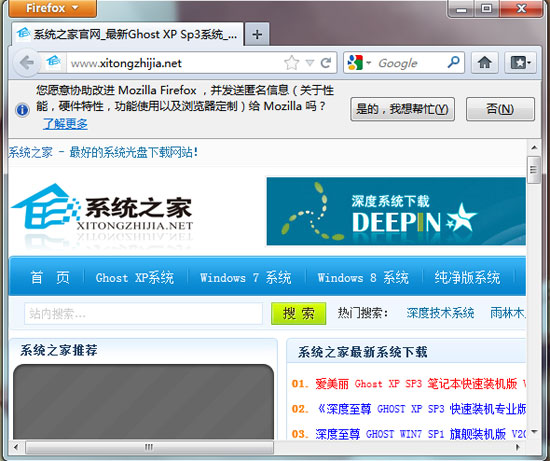Go back with the back arrow
Viewport: 550px width, 461px height.
click(x=26, y=63)
